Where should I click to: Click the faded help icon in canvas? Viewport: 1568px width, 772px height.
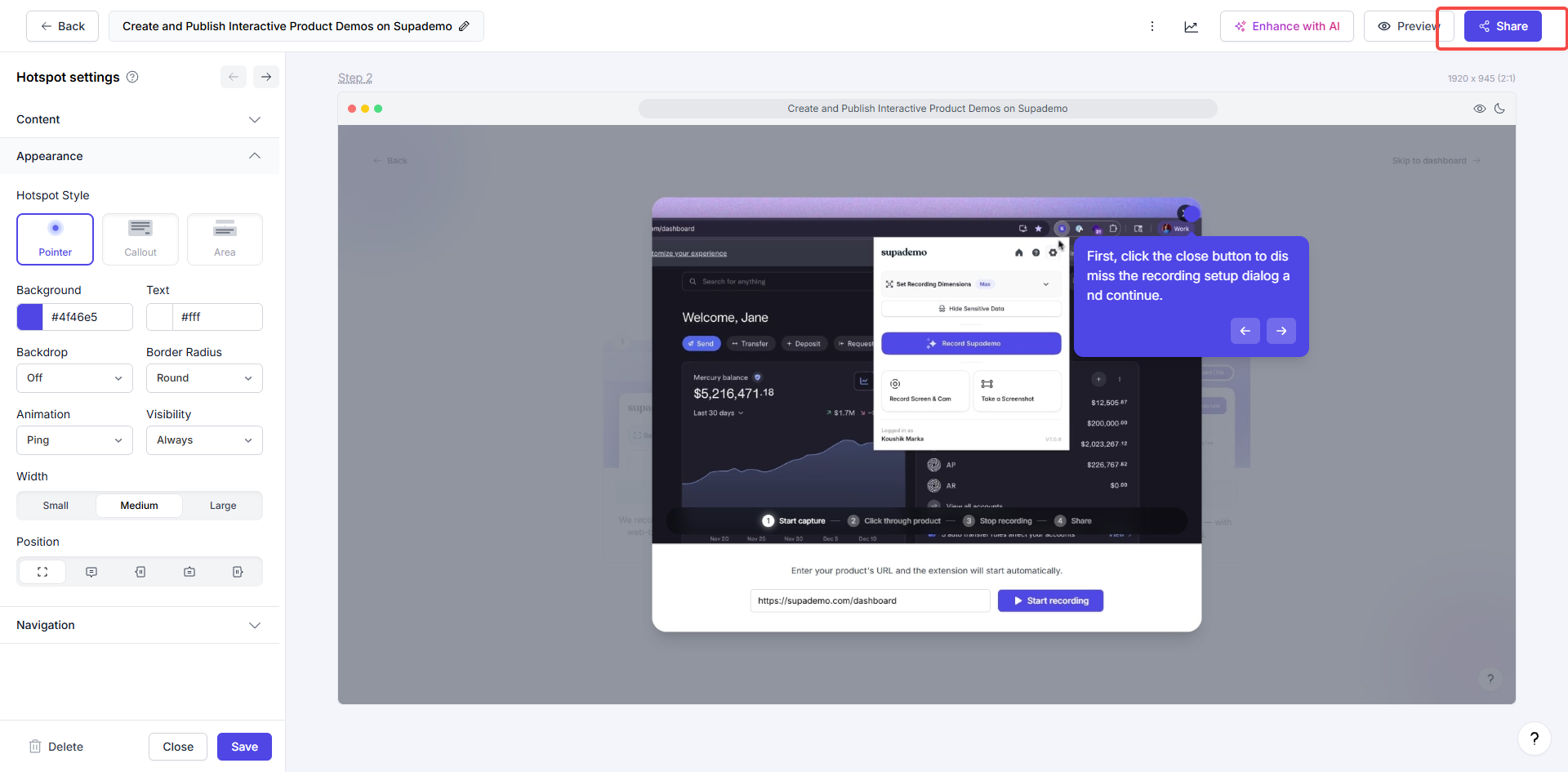[1490, 679]
